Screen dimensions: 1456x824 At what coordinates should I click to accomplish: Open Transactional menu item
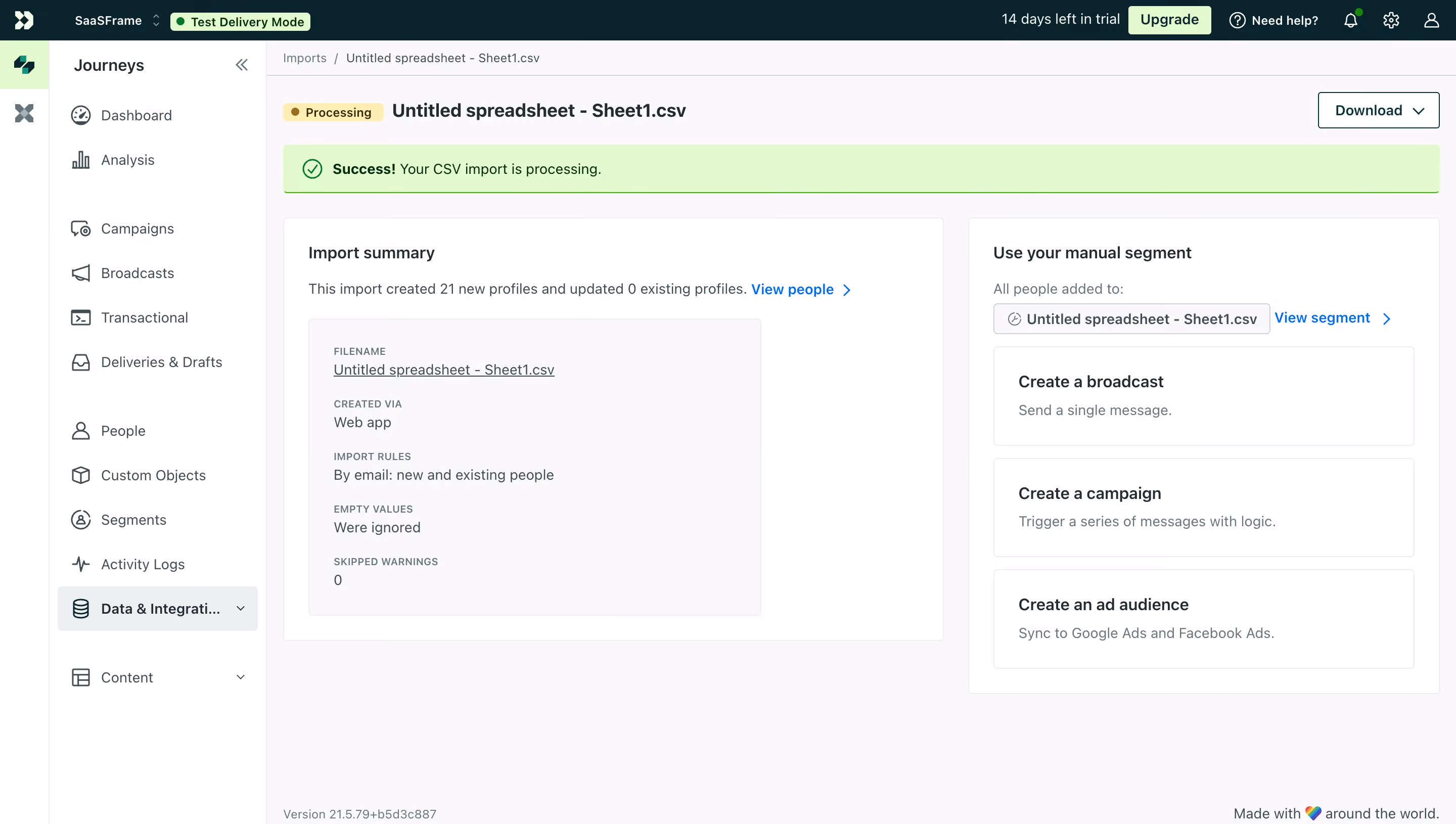click(x=157, y=317)
